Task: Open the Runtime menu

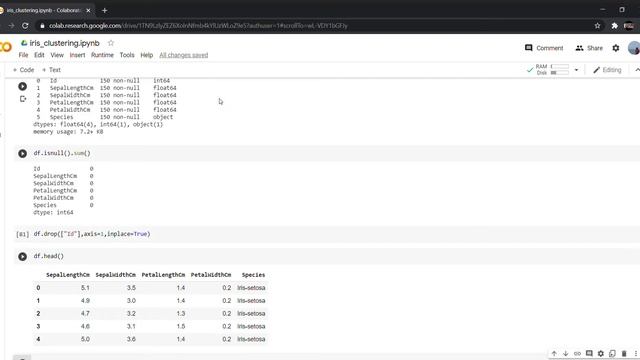Action: pos(102,55)
